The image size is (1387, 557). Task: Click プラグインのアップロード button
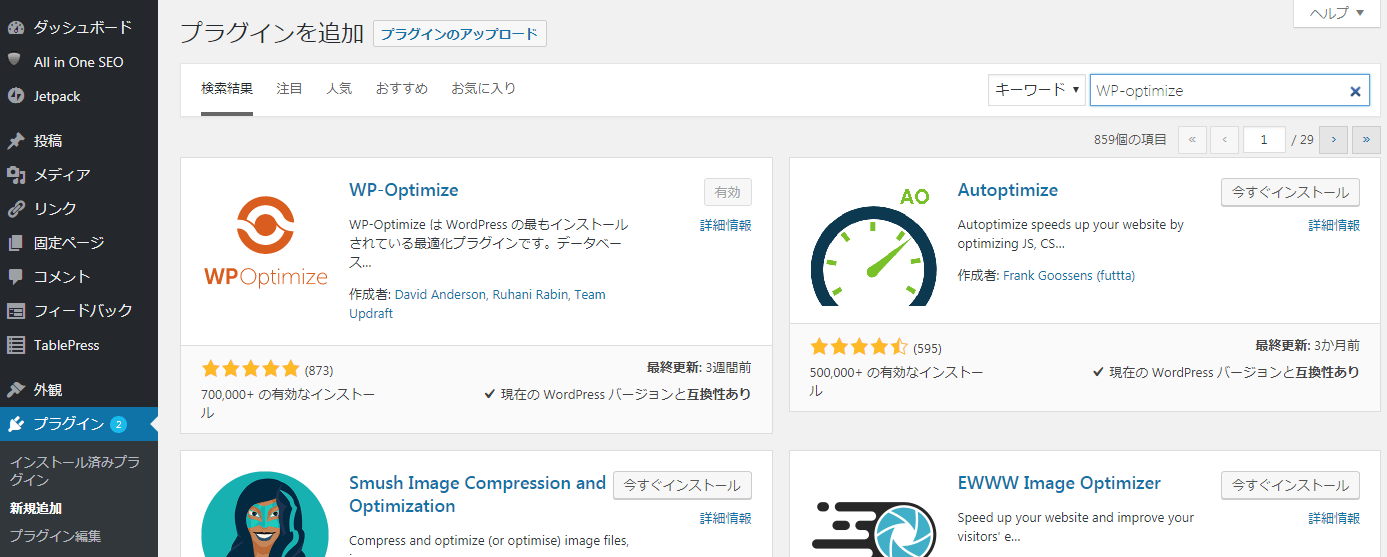pos(460,34)
